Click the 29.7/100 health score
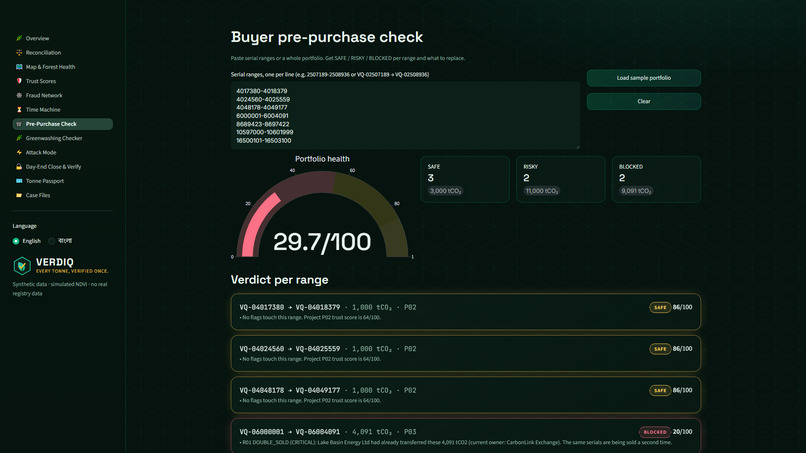Viewport: 806px width, 453px height. pyautogui.click(x=322, y=242)
